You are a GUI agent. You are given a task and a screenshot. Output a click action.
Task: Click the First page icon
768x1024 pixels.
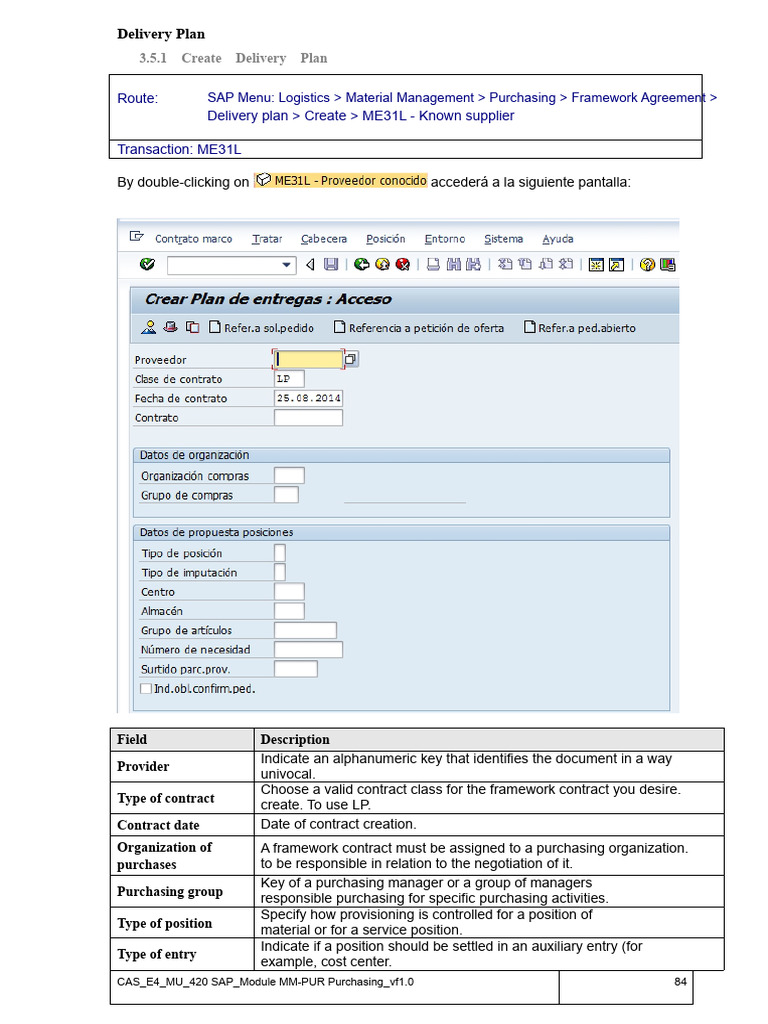click(505, 264)
